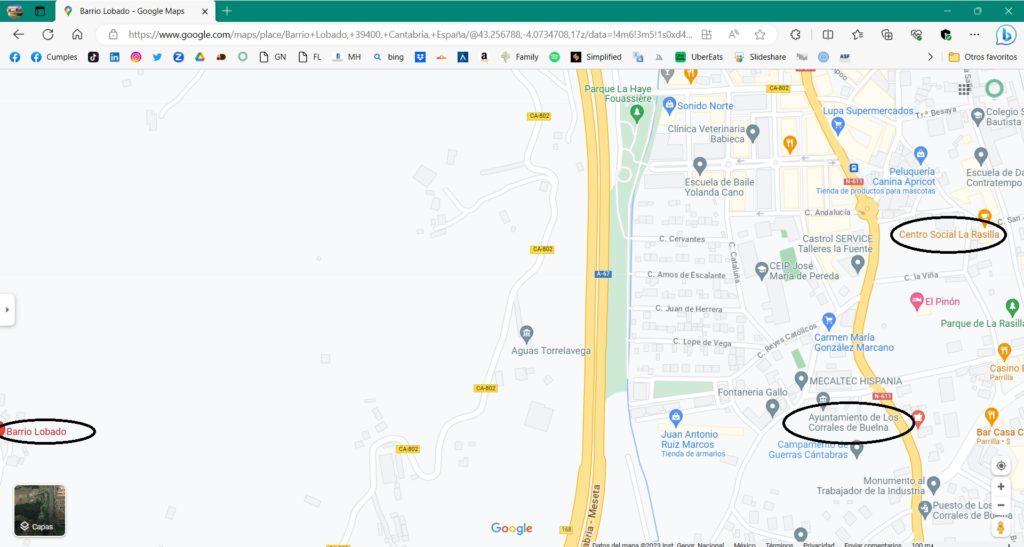
Task: Click Lupa Supermercados label
Action: click(x=868, y=111)
